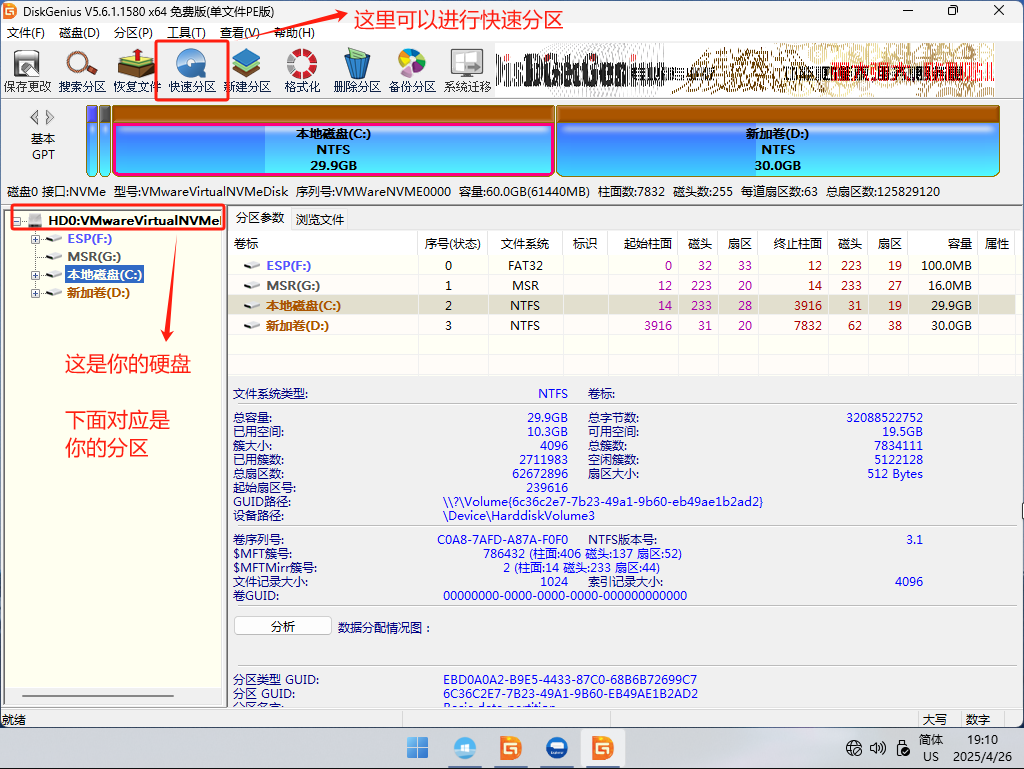
Task: Switch to the 分区参数 tab
Action: click(x=260, y=218)
